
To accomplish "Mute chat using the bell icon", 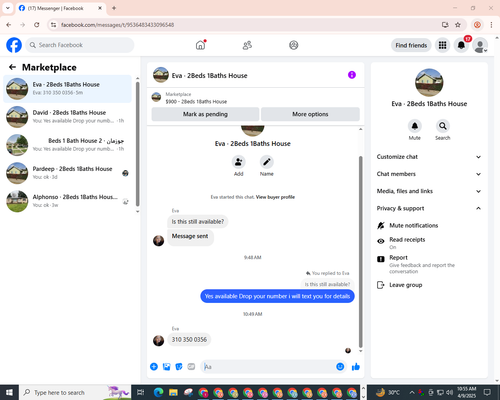I will pyautogui.click(x=415, y=126).
